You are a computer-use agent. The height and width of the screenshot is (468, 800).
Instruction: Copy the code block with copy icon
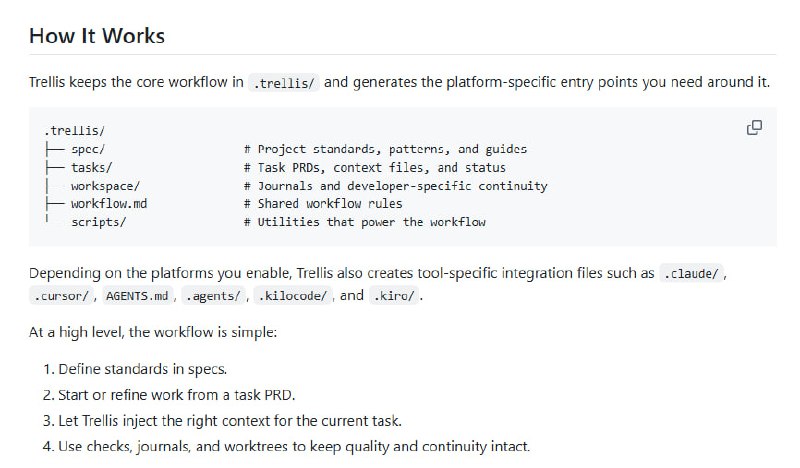point(755,127)
